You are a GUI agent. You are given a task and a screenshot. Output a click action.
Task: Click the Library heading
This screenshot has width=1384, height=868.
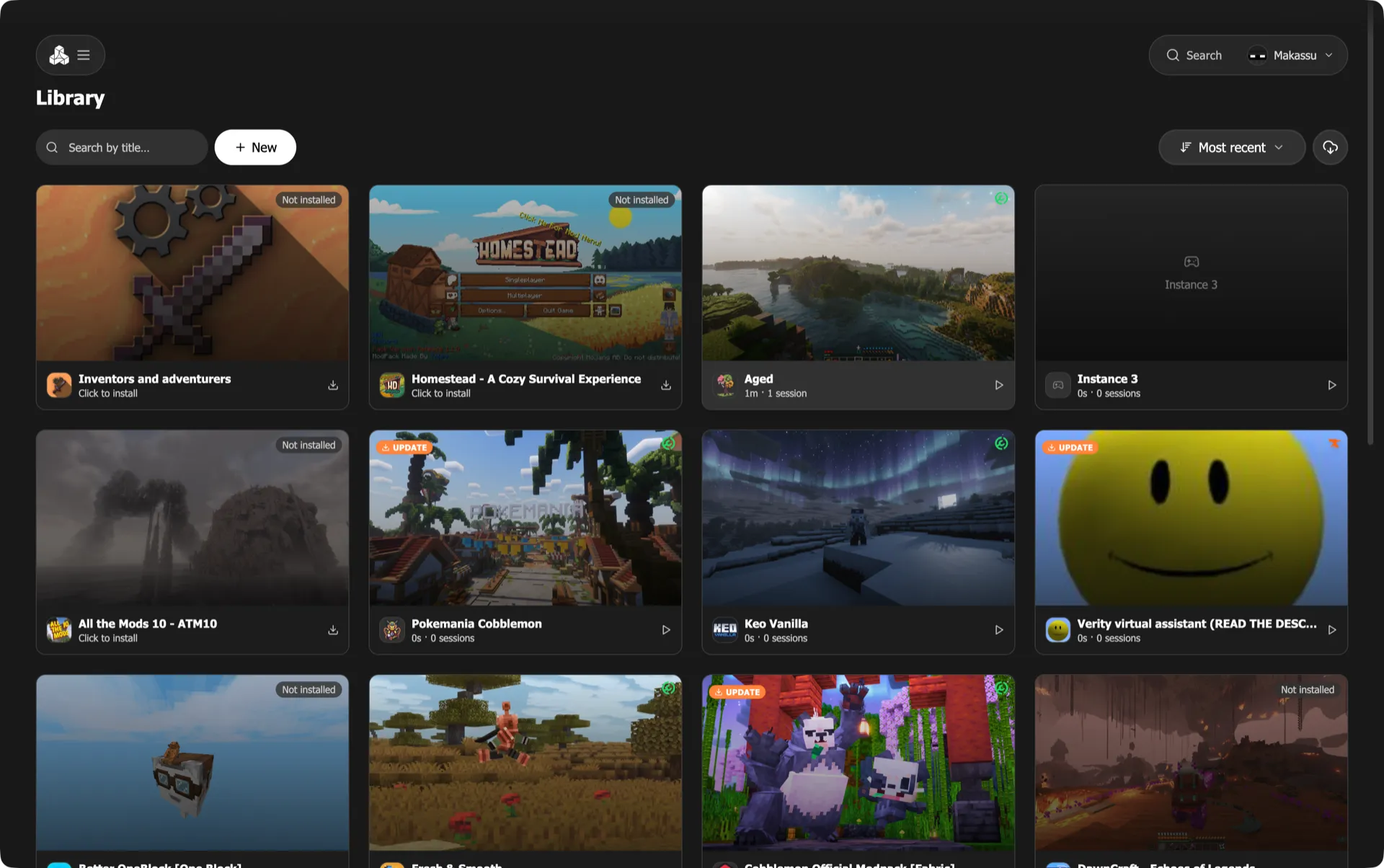coord(71,98)
